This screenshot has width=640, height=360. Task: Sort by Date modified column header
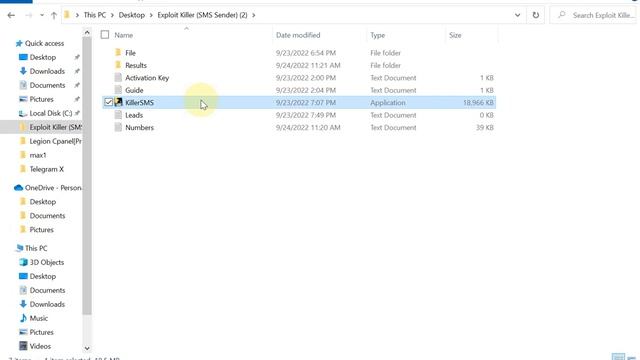298,35
